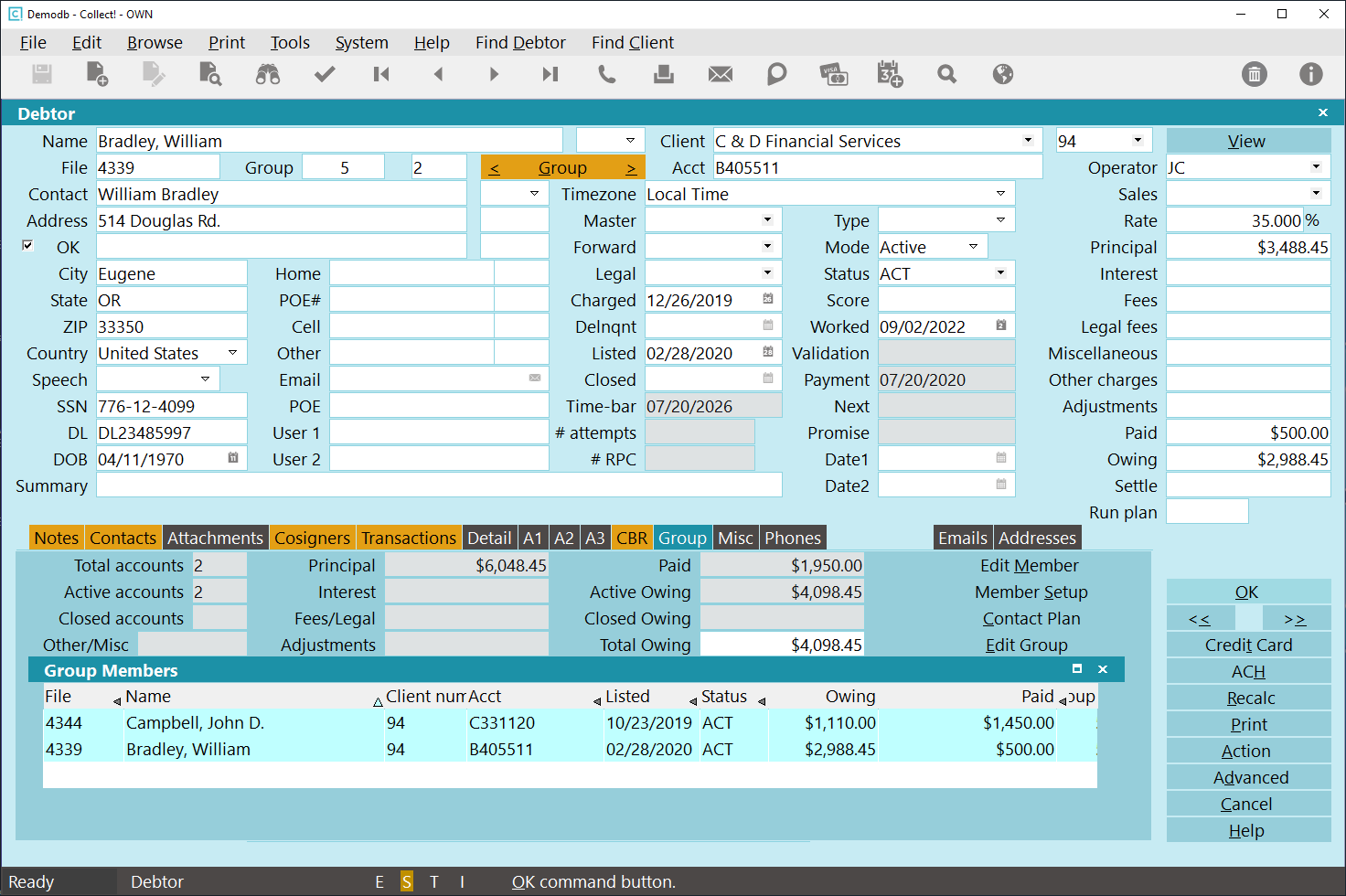Expand the Legal dropdown
Viewport: 1346px width, 896px height.
(x=768, y=272)
